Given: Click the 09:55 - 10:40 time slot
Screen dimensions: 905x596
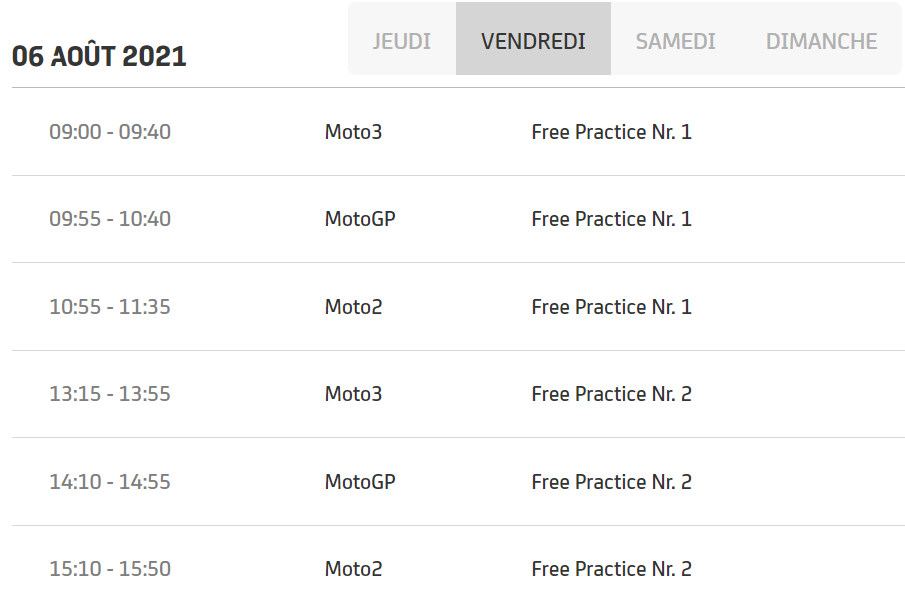Looking at the screenshot, I should 110,219.
